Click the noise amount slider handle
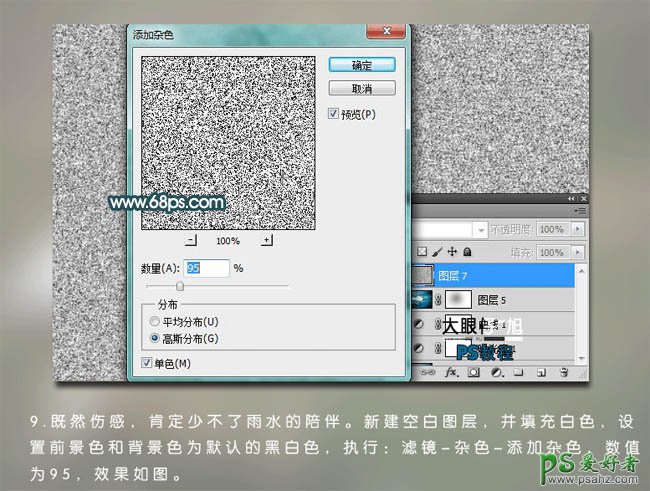Viewport: 650px width, 491px height. tap(179, 286)
